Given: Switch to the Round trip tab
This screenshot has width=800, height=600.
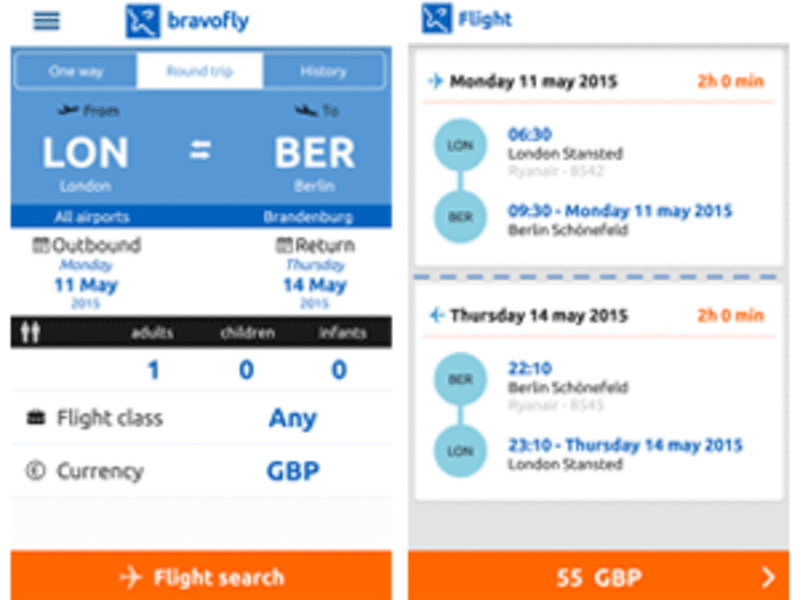Looking at the screenshot, I should pyautogui.click(x=199, y=71).
